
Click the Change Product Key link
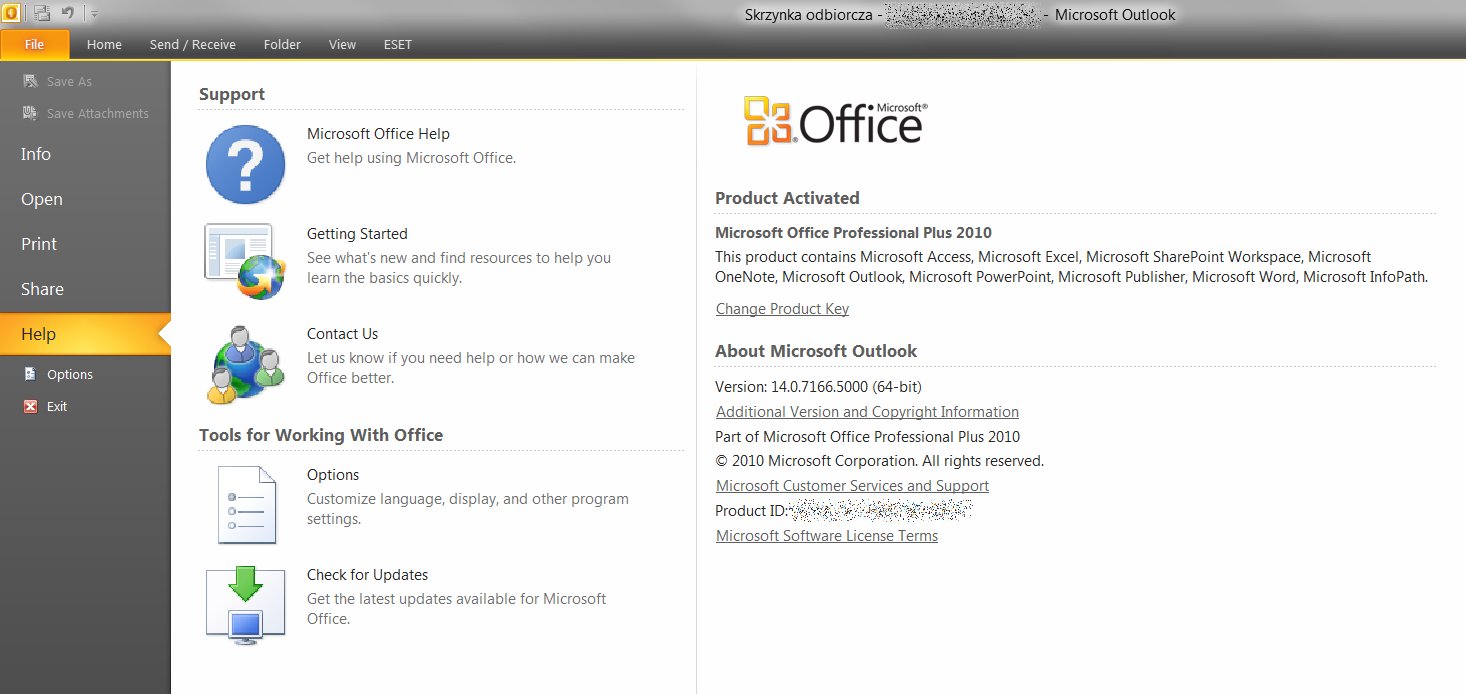[x=782, y=309]
